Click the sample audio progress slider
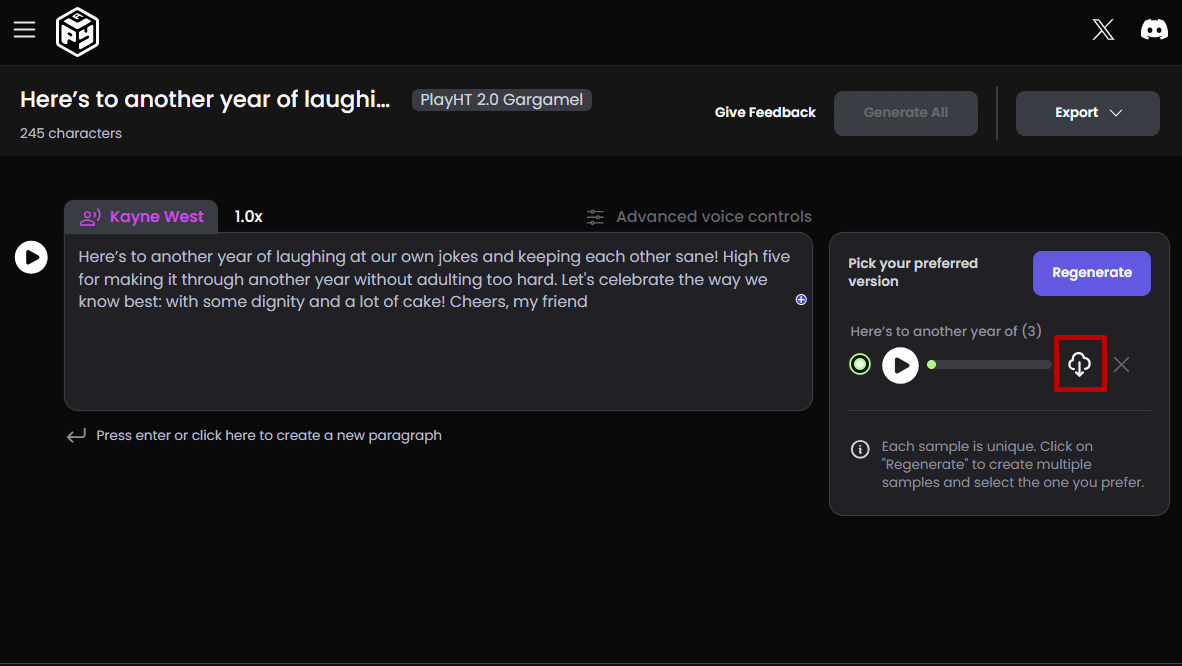The height and width of the screenshot is (666, 1182). point(990,365)
